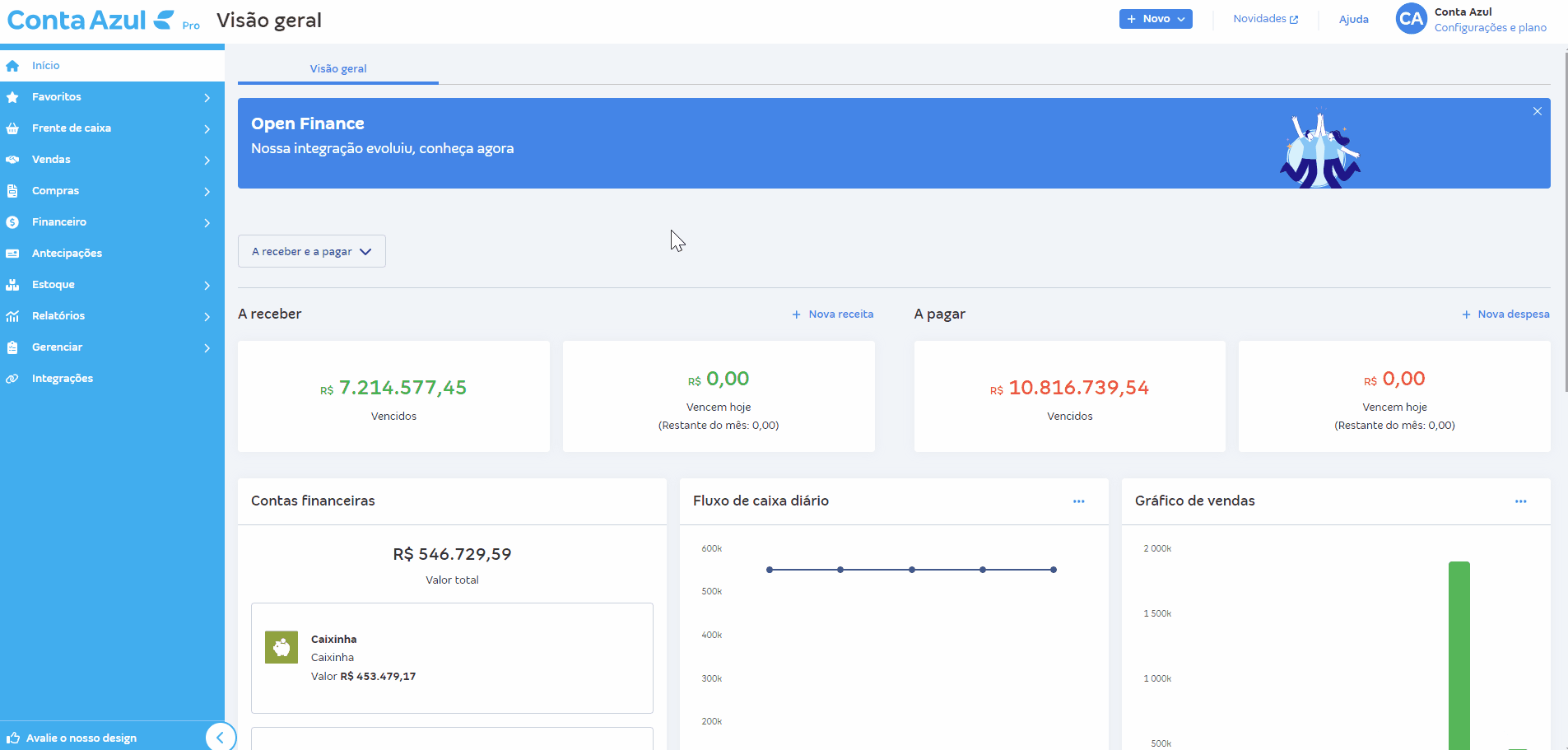Click the Favoritos star icon

[12, 97]
